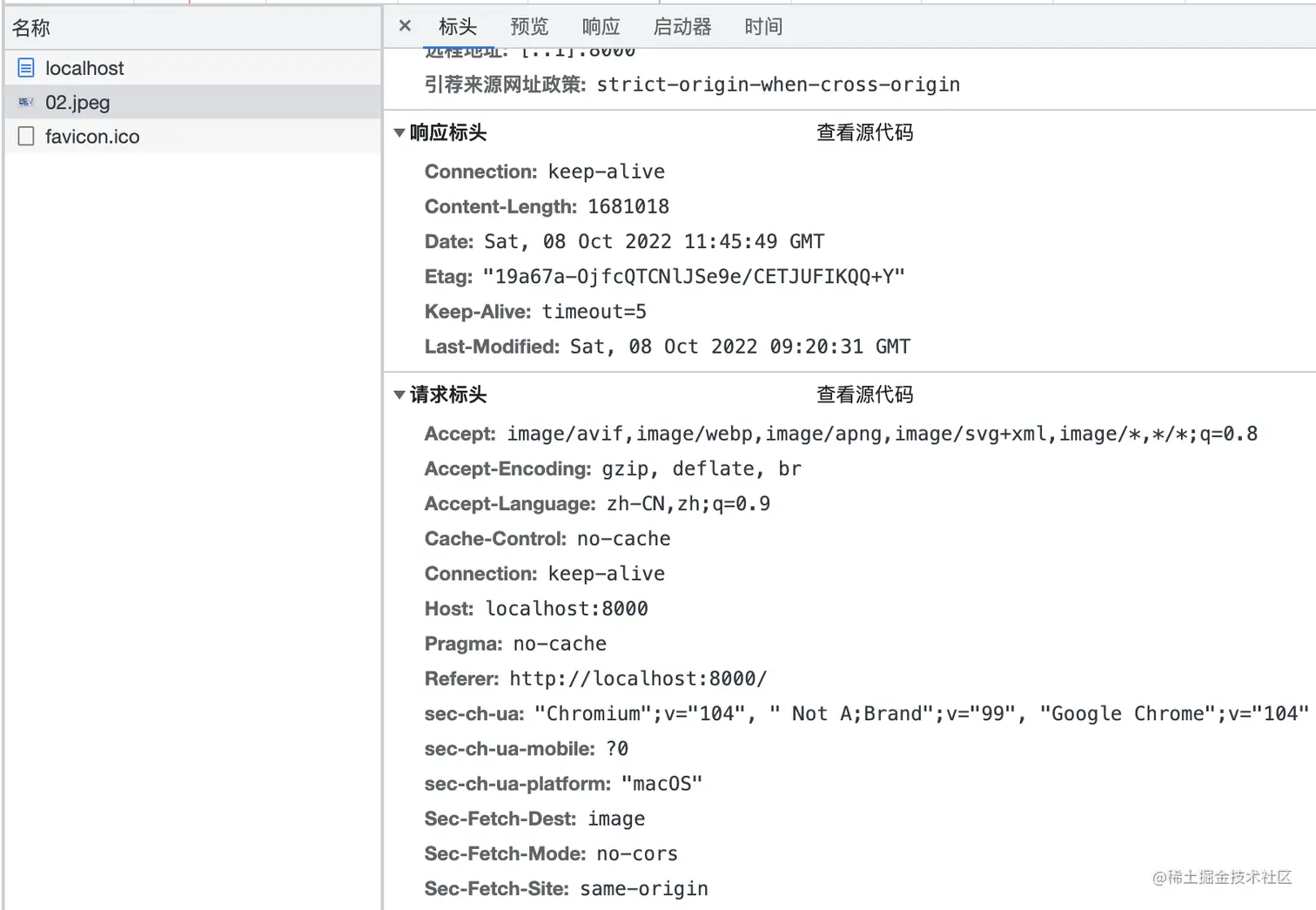This screenshot has width=1316, height=910.
Task: Click the Referer http://localhost:8000/ value
Action: (x=638, y=678)
